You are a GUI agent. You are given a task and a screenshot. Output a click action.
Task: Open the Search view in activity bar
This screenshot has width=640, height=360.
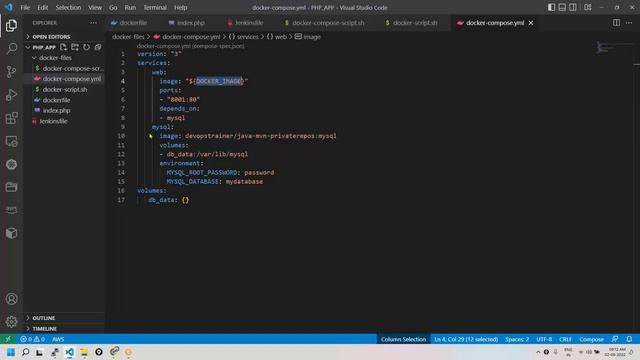[x=11, y=49]
